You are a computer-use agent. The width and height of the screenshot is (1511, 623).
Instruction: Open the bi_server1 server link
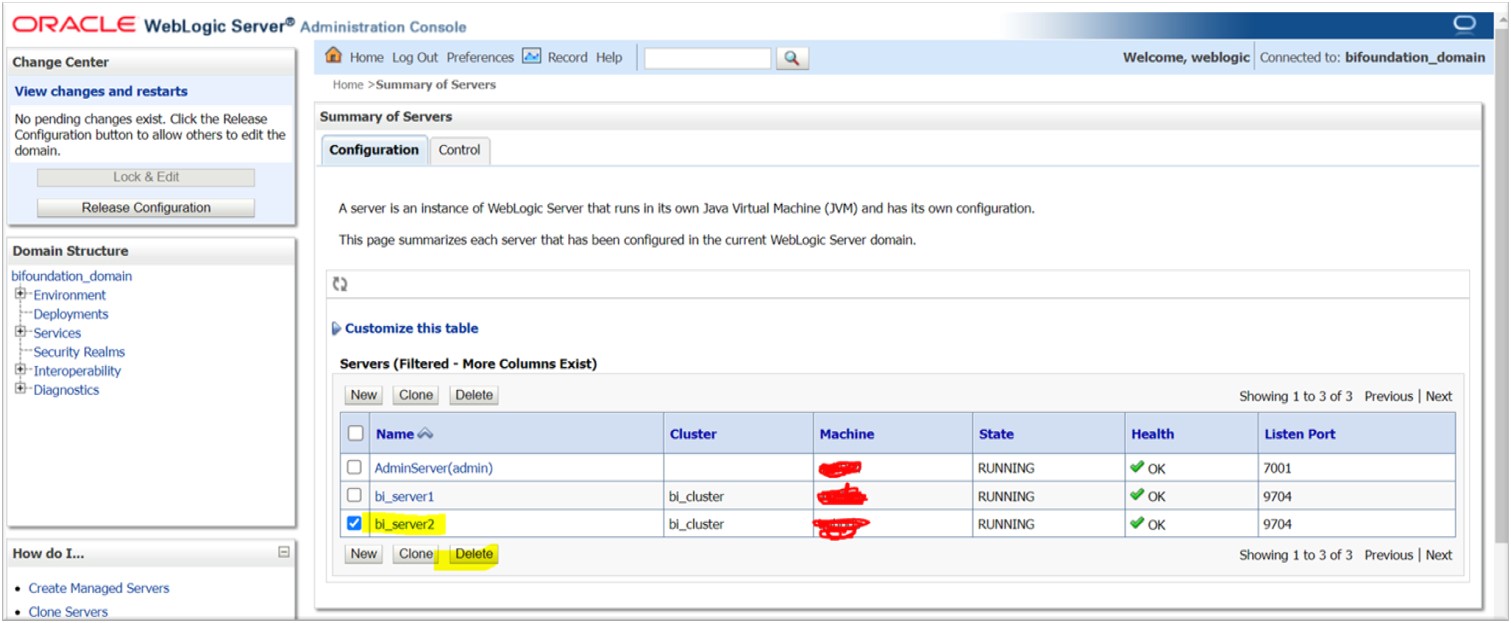click(x=404, y=496)
